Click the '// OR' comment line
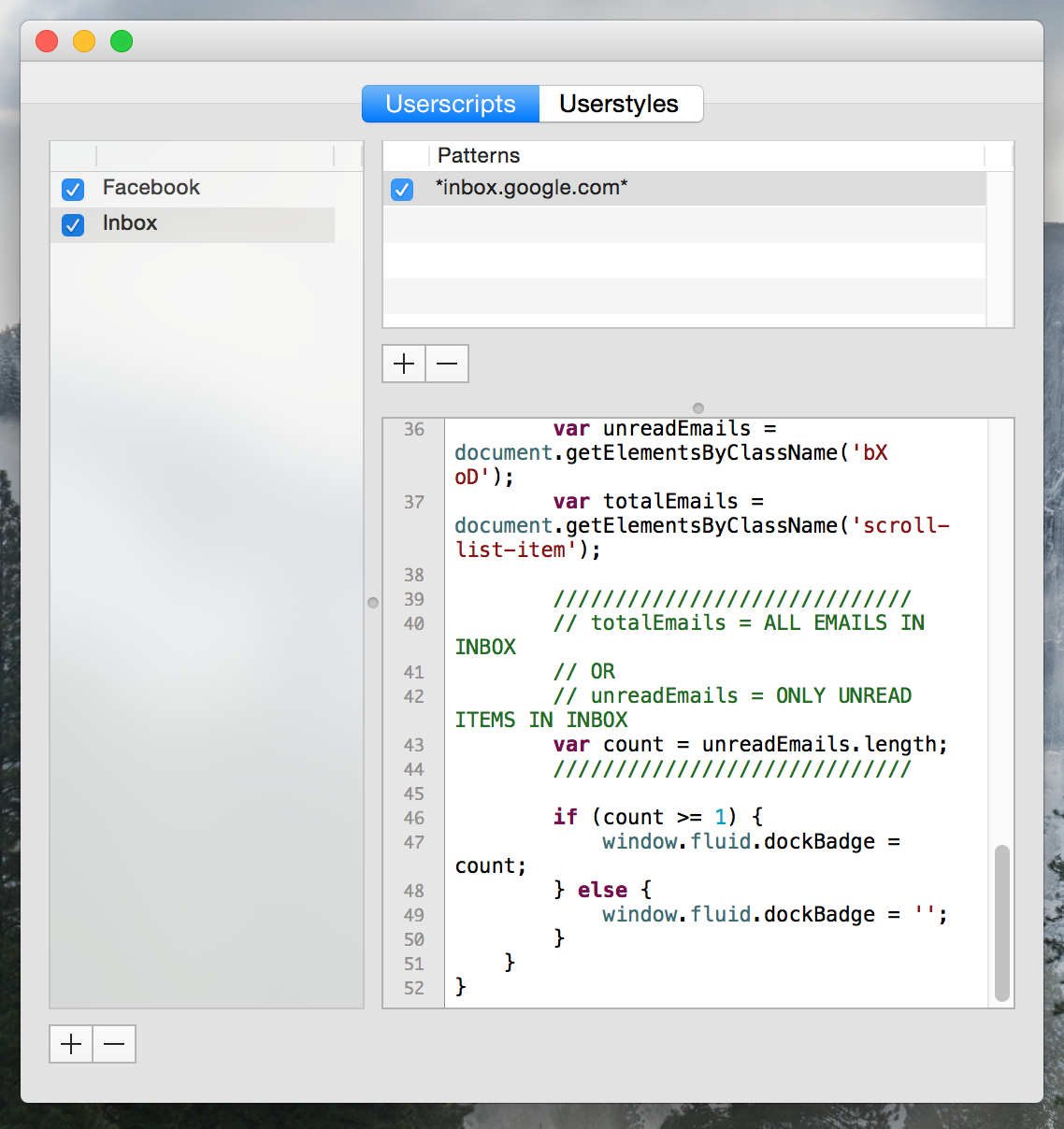 coord(583,672)
